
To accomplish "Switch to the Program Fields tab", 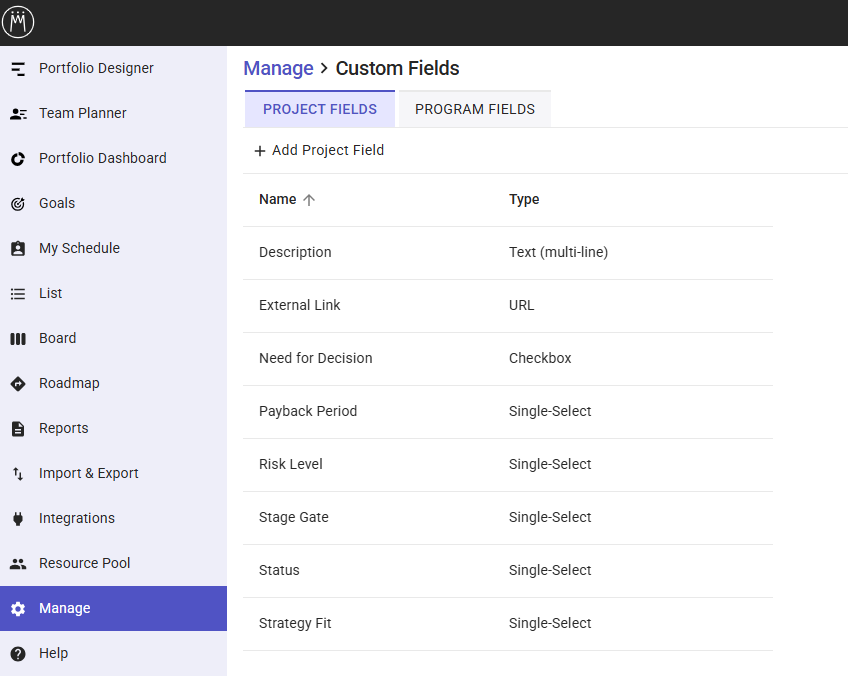I will (474, 109).
